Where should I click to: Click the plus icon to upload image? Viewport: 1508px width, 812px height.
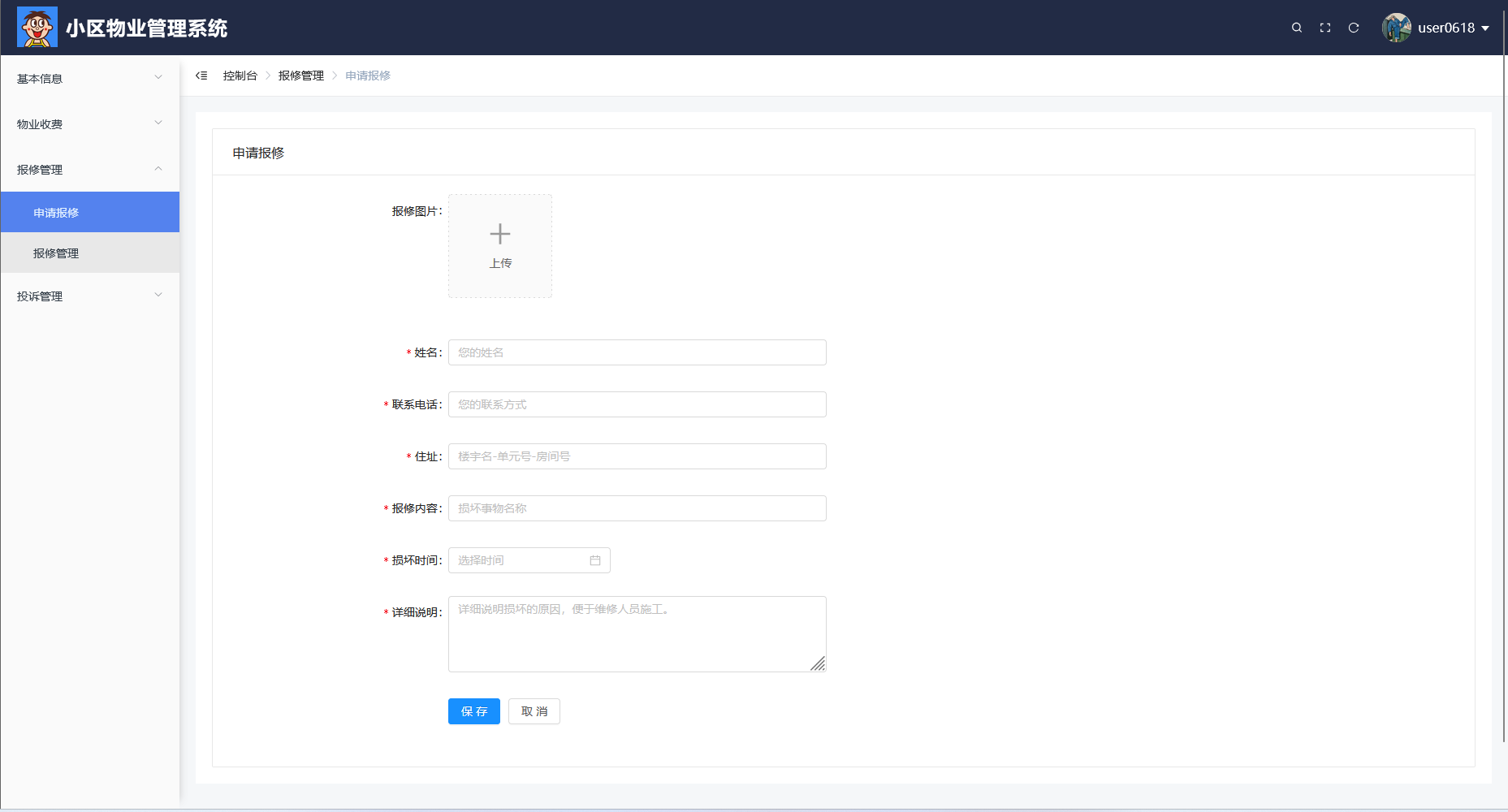click(500, 234)
